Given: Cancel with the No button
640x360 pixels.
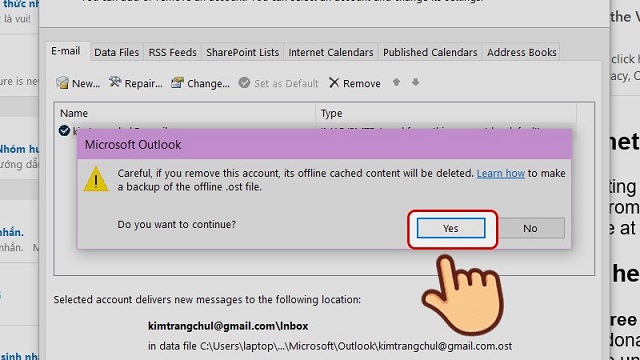Looking at the screenshot, I should [530, 228].
